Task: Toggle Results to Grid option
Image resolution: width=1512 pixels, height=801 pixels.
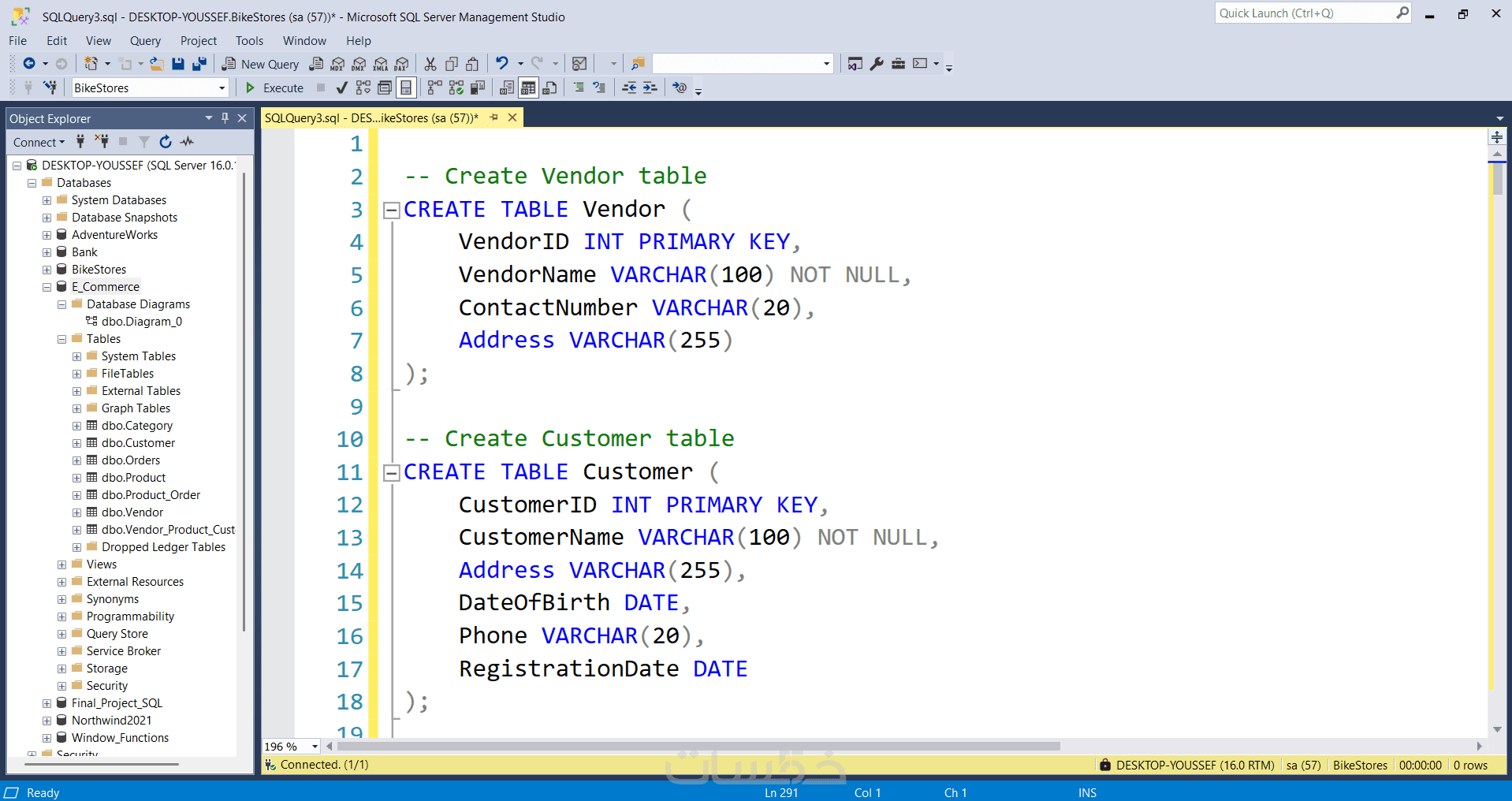Action: [528, 88]
